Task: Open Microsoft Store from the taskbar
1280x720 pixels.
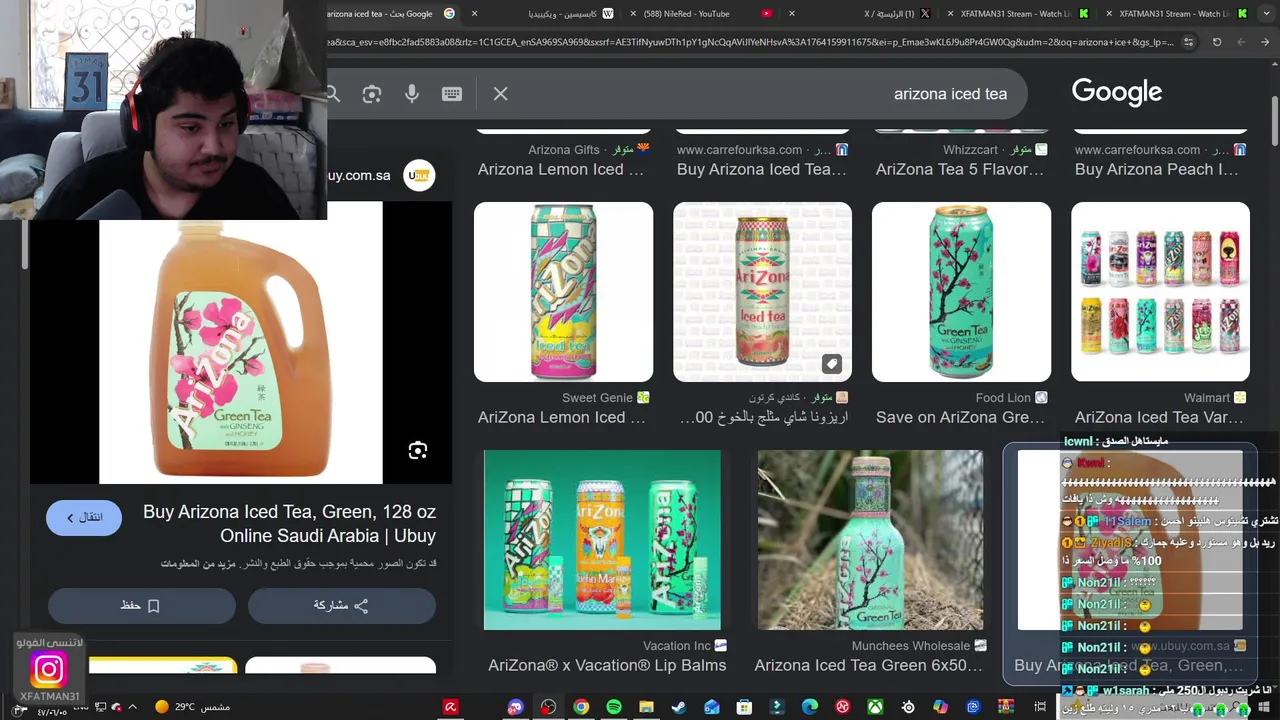Action: (744, 707)
